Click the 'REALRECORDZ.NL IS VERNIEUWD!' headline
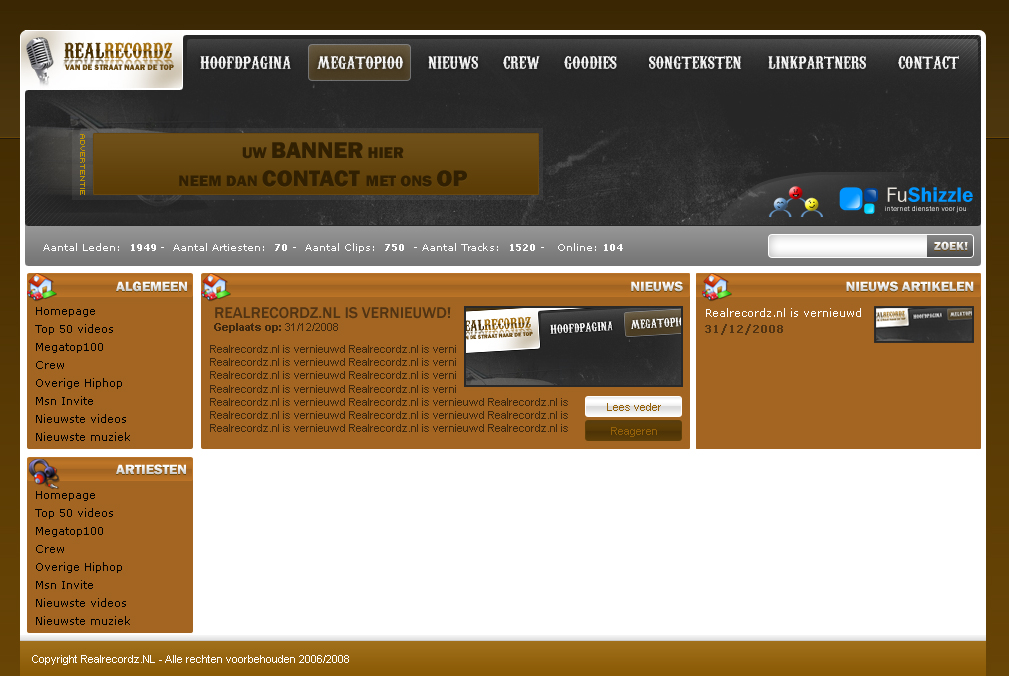 click(x=333, y=313)
